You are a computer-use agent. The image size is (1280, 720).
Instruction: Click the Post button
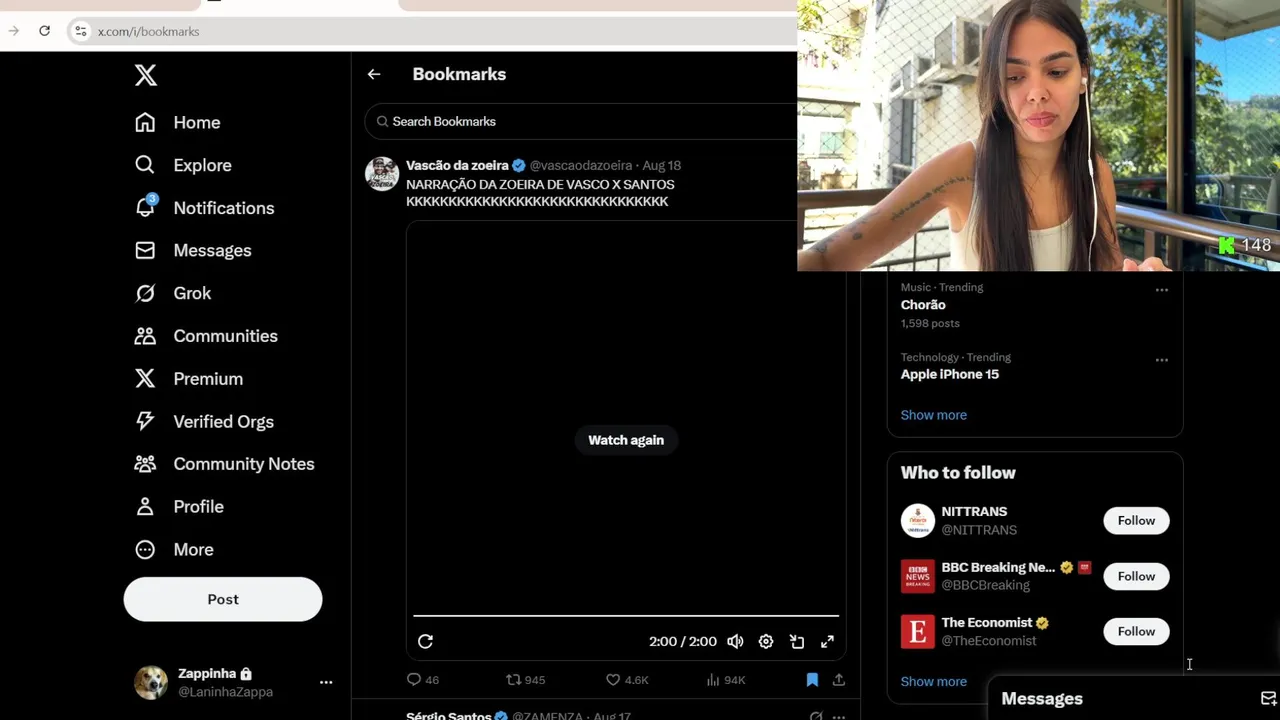[x=223, y=599]
